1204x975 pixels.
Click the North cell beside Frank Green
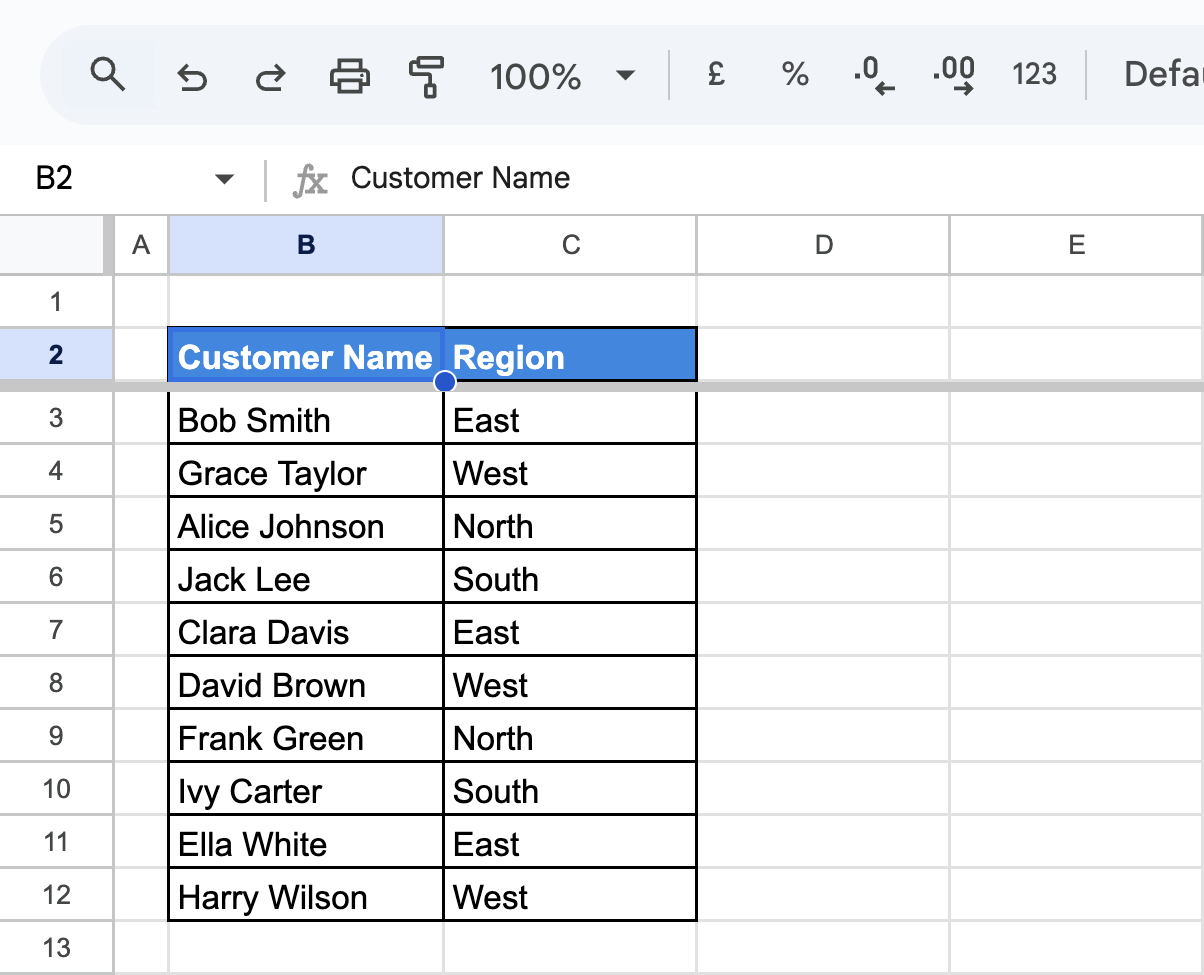tap(570, 737)
